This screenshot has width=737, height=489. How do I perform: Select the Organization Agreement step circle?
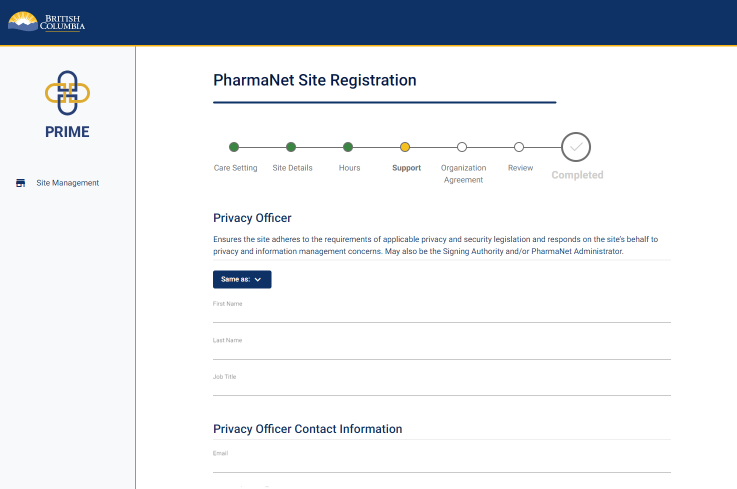click(x=462, y=147)
